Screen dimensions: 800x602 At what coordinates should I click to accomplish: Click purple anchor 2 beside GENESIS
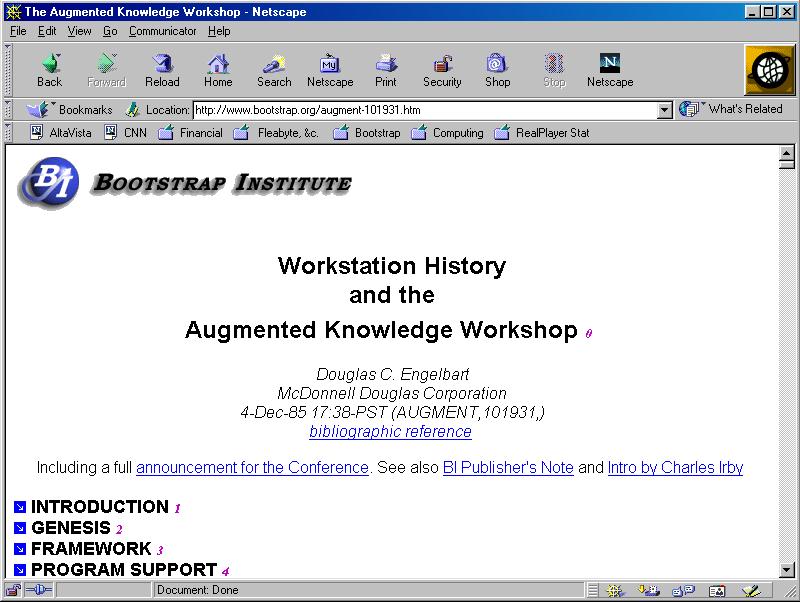tap(119, 530)
